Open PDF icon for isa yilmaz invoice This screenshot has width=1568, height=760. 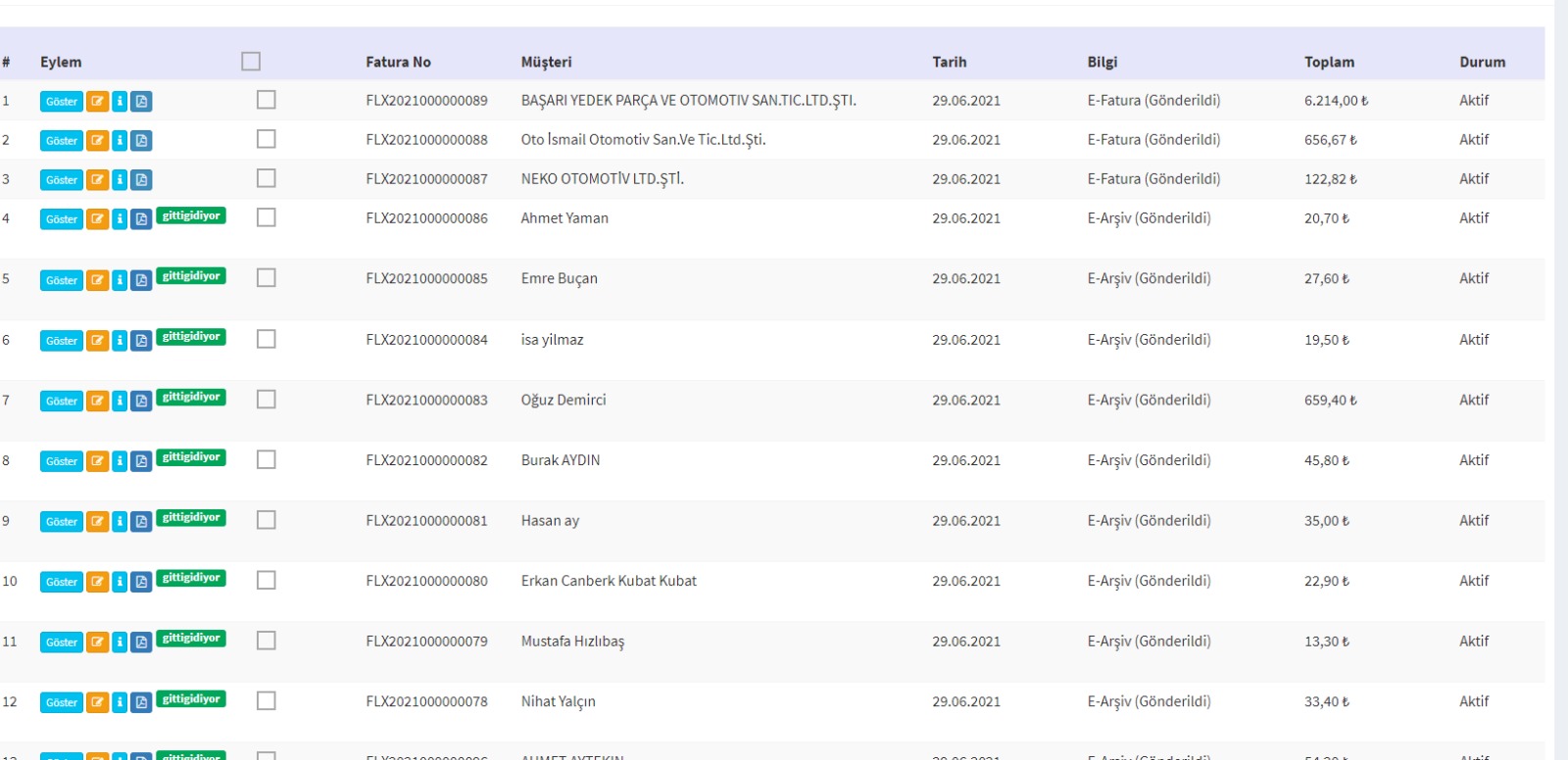(141, 341)
